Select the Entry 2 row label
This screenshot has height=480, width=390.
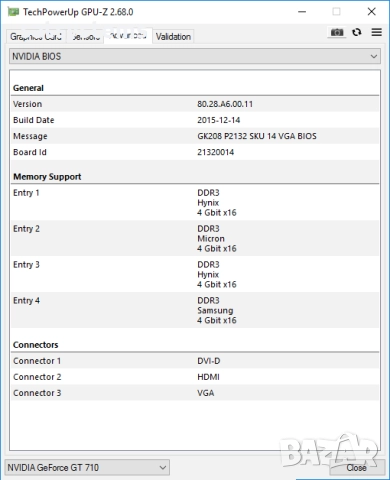[26, 229]
